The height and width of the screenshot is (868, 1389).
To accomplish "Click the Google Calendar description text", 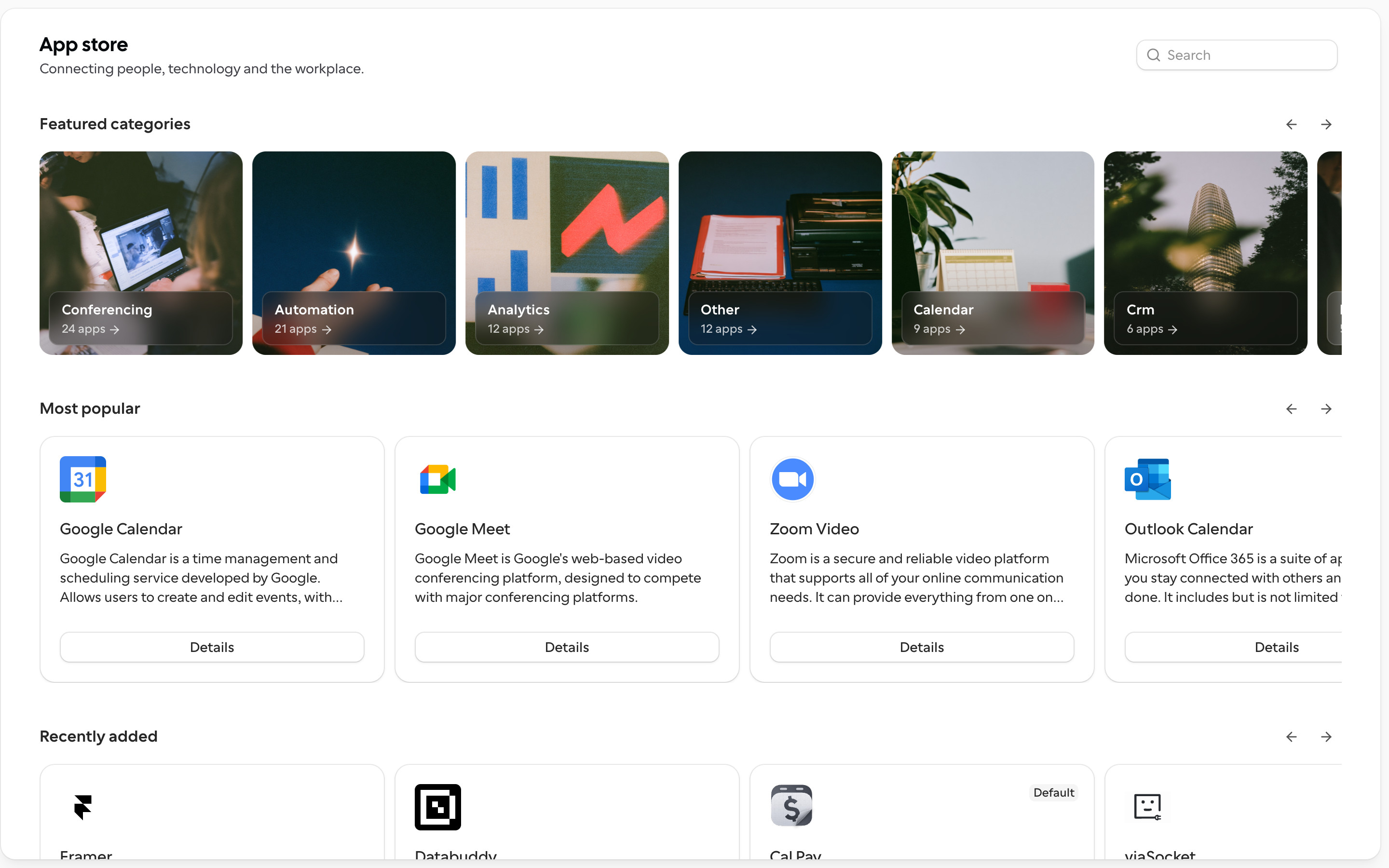I will click(202, 578).
